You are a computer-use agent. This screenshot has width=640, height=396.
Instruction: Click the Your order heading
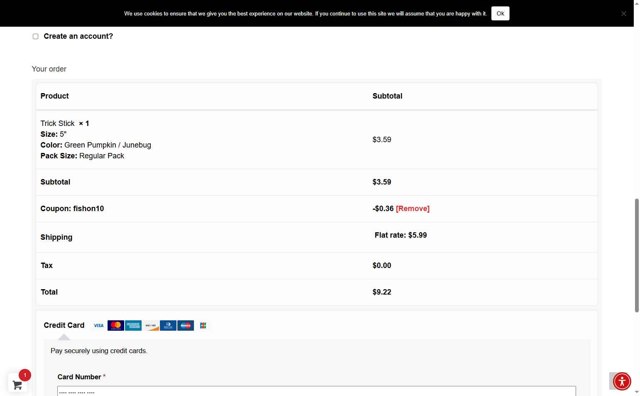coord(49,69)
